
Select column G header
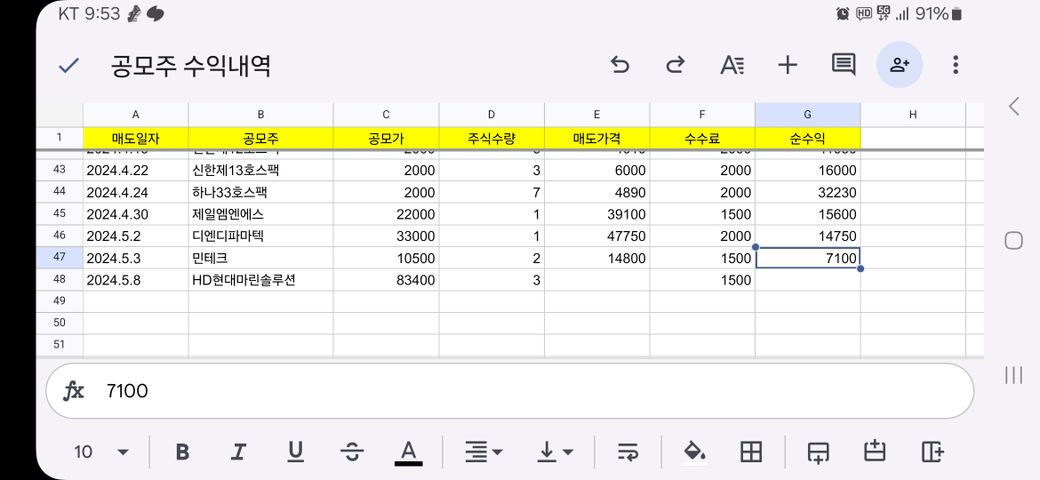[x=807, y=115]
